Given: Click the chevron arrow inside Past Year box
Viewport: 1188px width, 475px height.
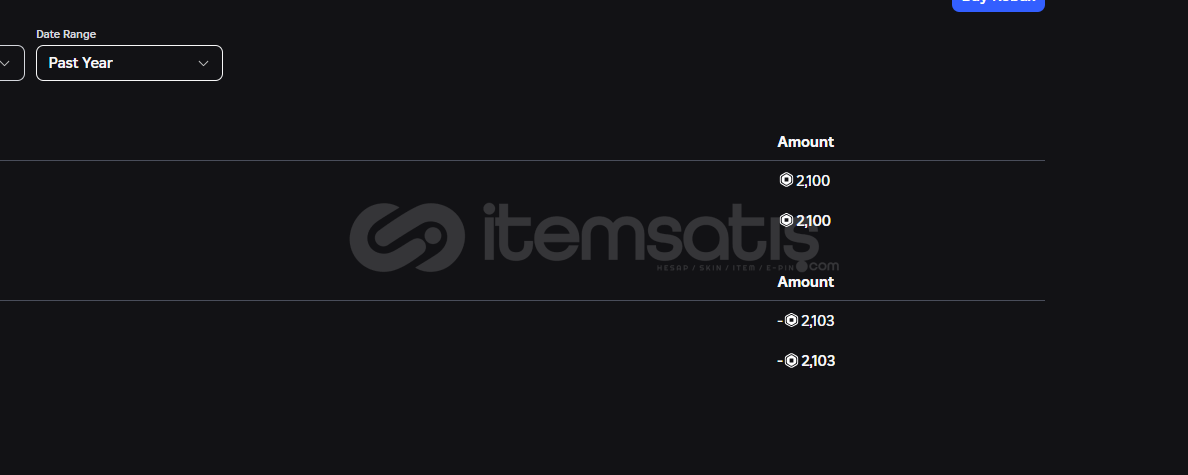Looking at the screenshot, I should point(203,63).
